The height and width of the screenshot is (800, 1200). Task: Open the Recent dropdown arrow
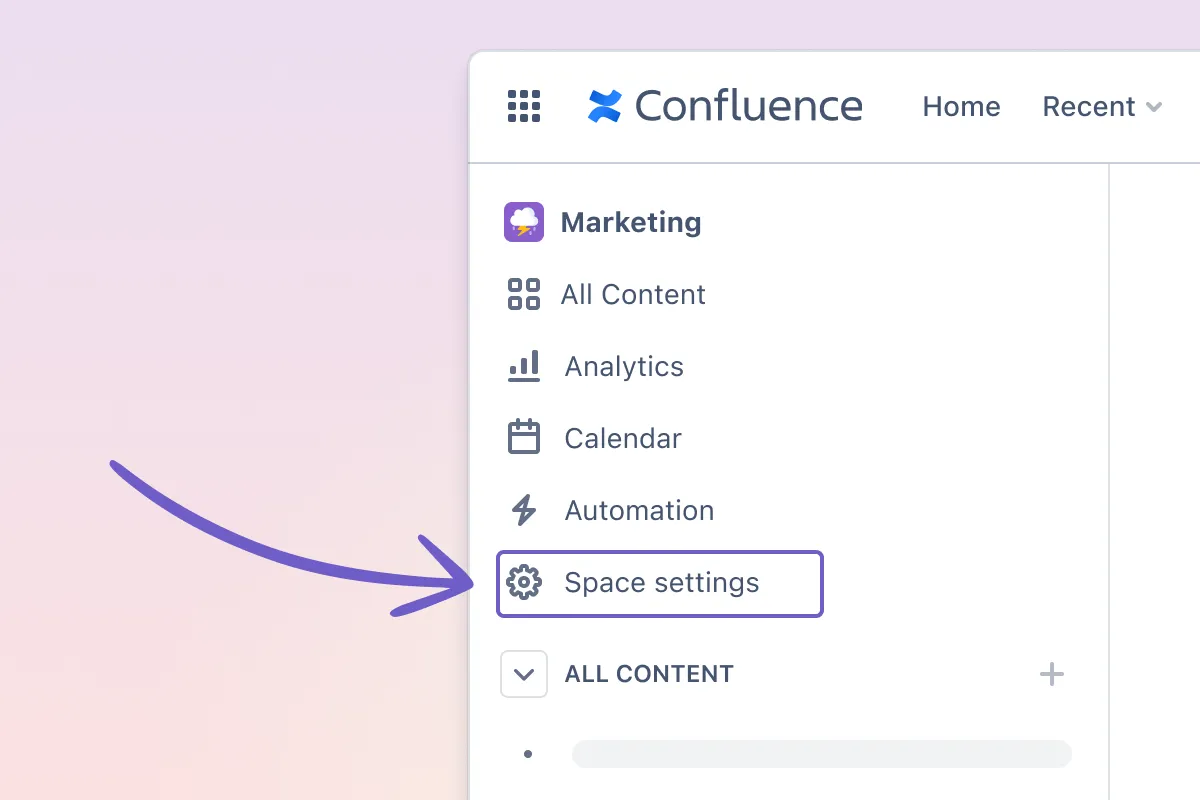(1153, 107)
